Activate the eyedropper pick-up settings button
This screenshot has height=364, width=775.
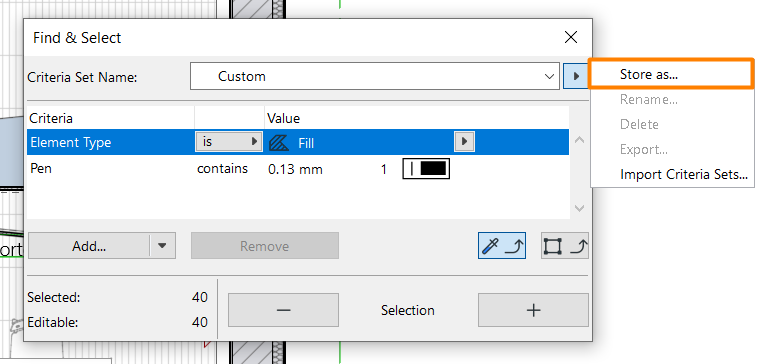click(x=502, y=246)
